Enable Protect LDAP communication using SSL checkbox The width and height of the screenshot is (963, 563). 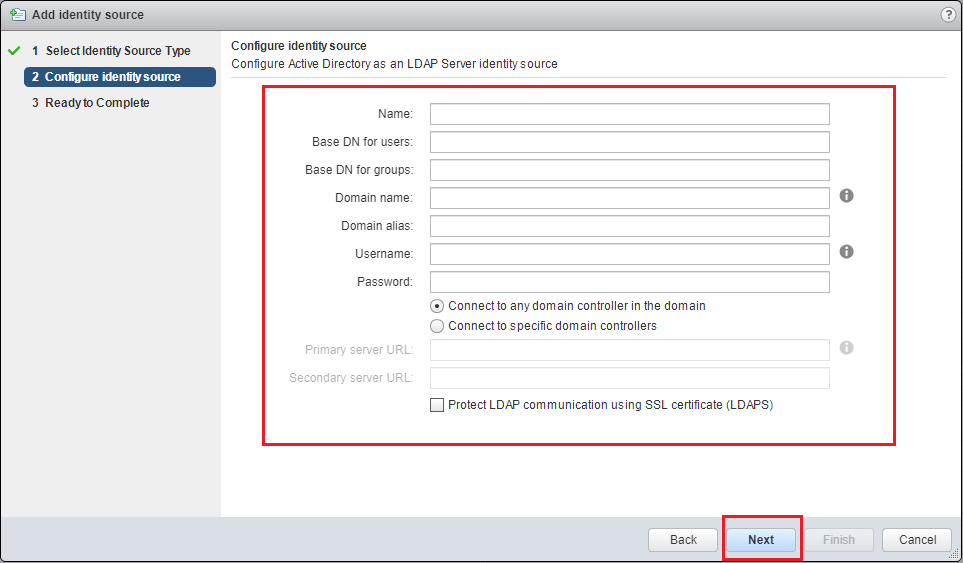point(437,405)
